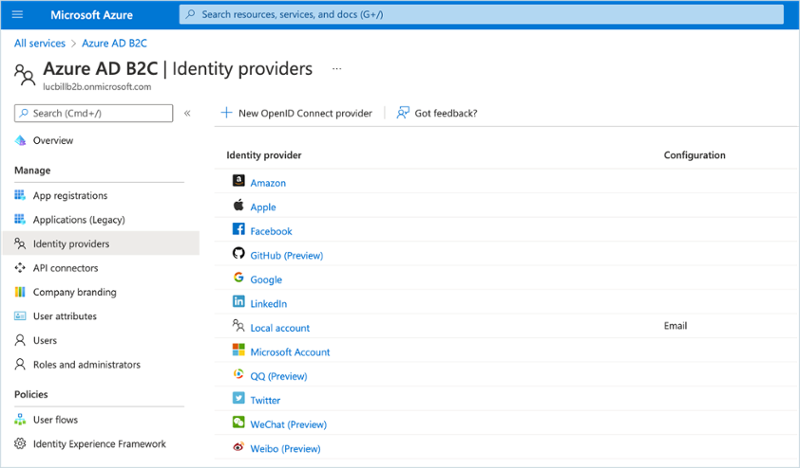The height and width of the screenshot is (468, 800).
Task: Click the global search resources field
Action: (481, 14)
